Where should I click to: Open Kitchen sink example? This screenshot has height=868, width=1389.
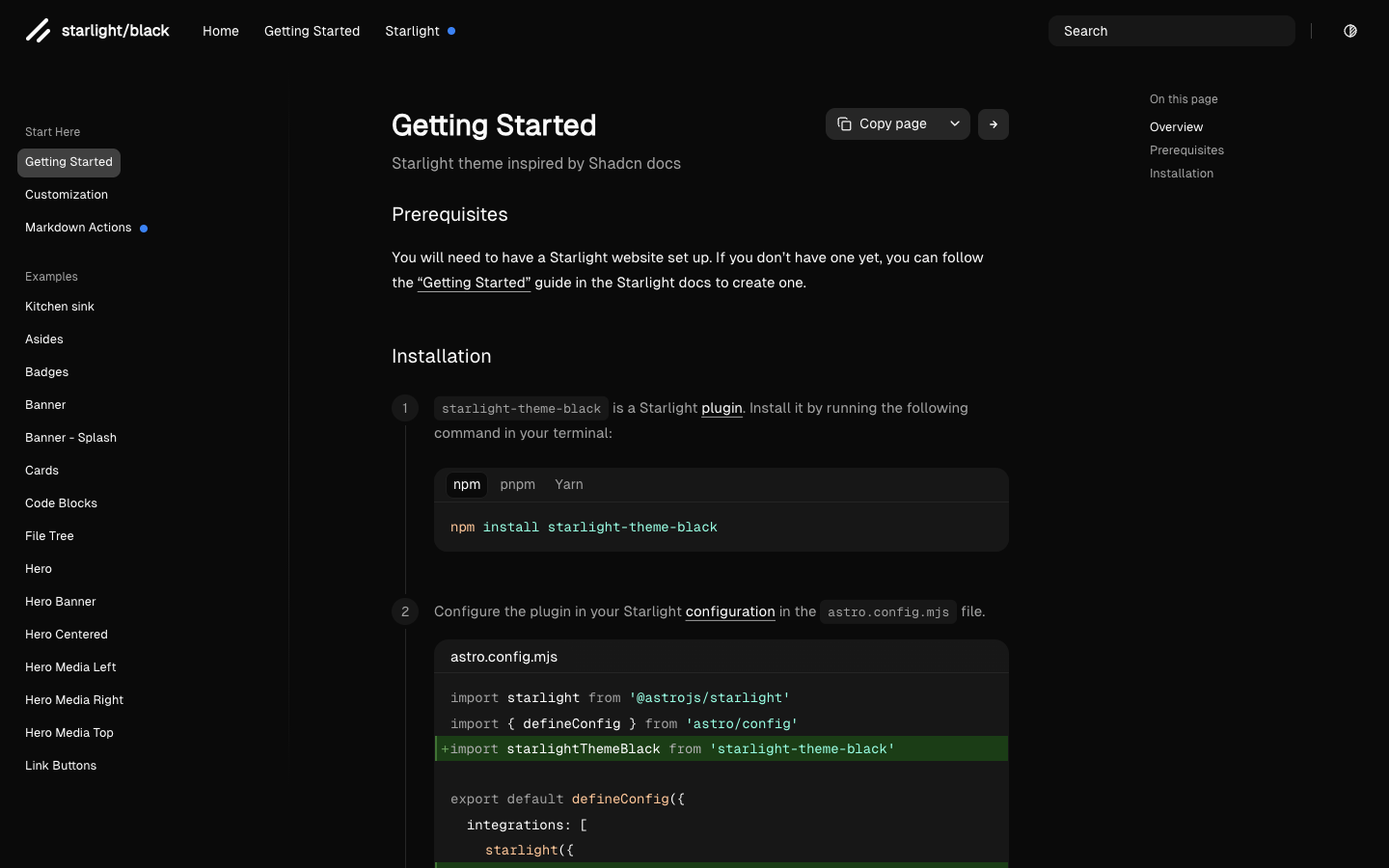click(x=60, y=307)
